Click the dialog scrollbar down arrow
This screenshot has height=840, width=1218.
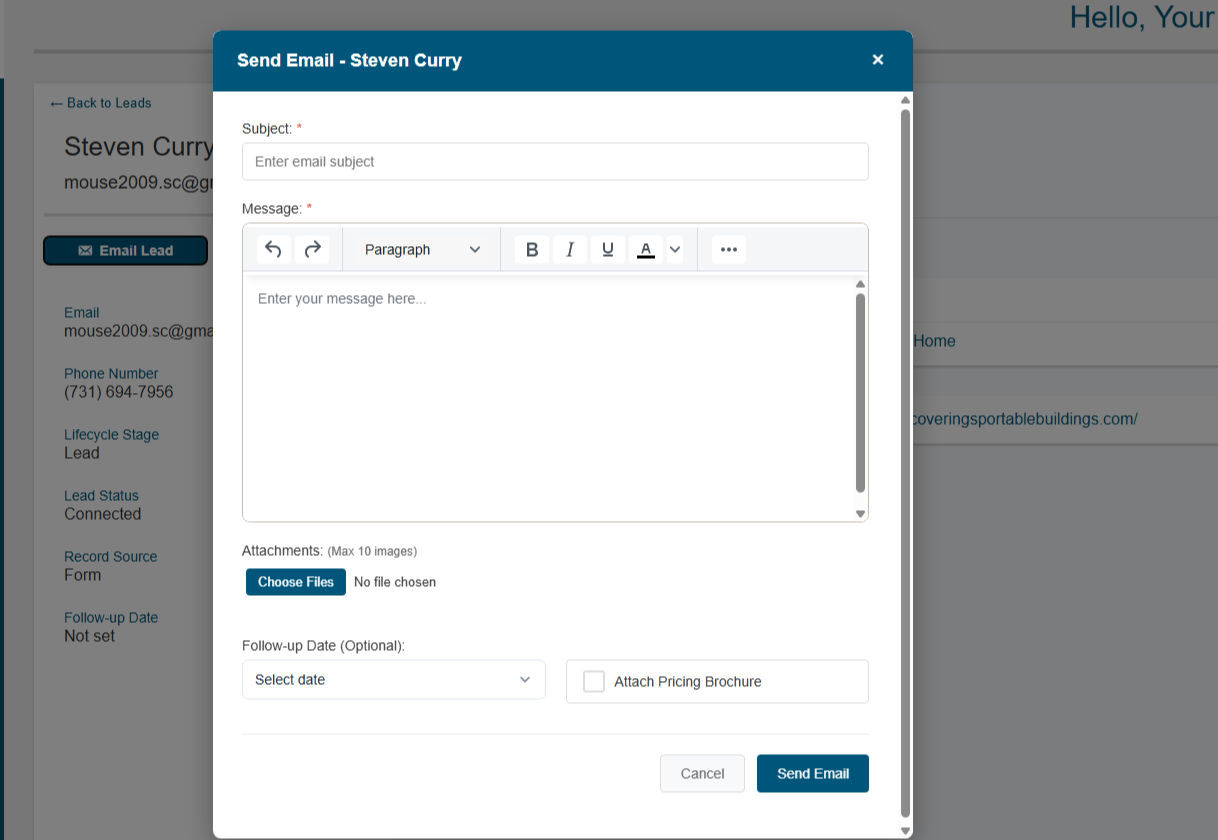906,830
